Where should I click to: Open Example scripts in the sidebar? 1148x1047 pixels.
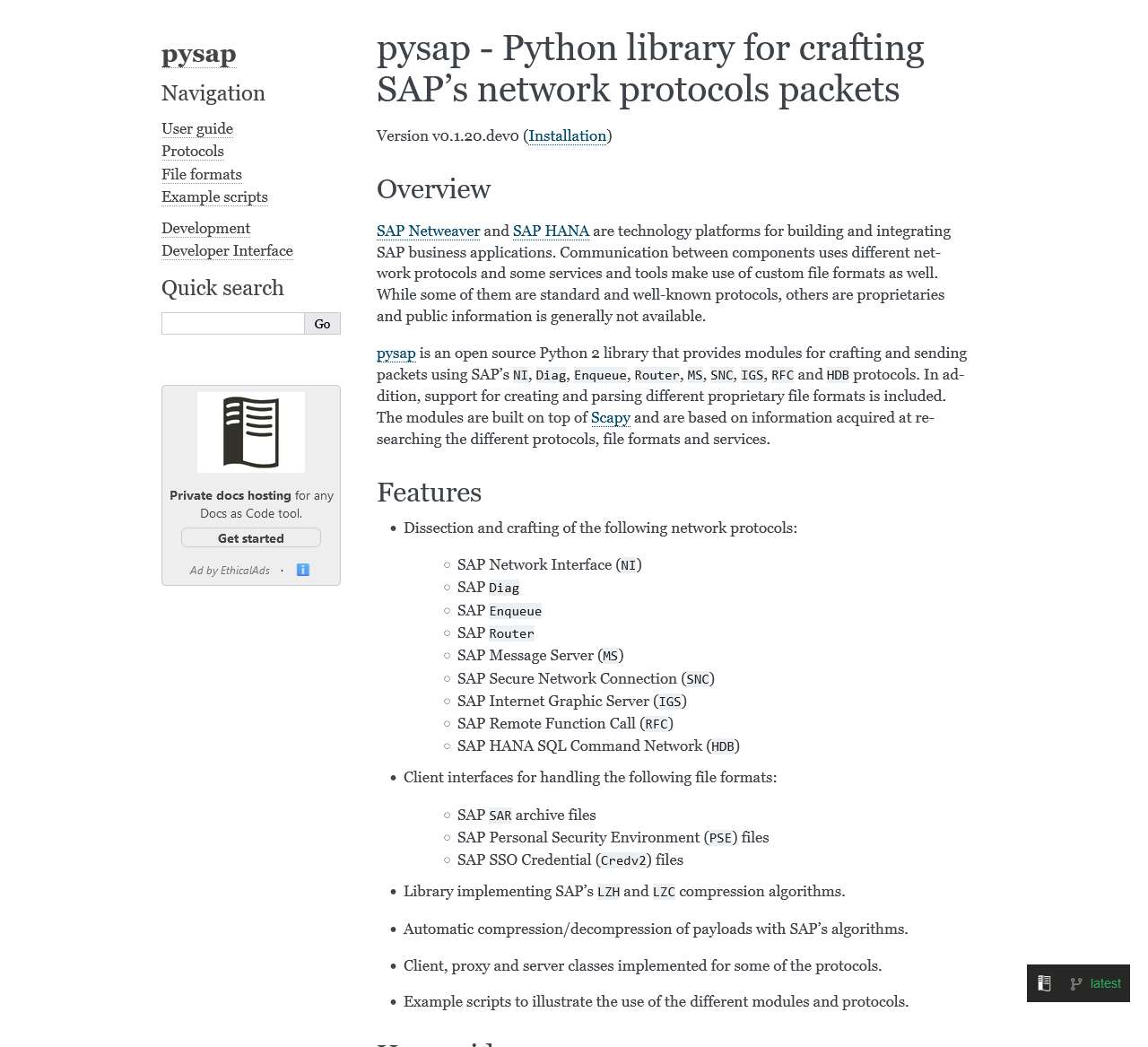tap(214, 196)
